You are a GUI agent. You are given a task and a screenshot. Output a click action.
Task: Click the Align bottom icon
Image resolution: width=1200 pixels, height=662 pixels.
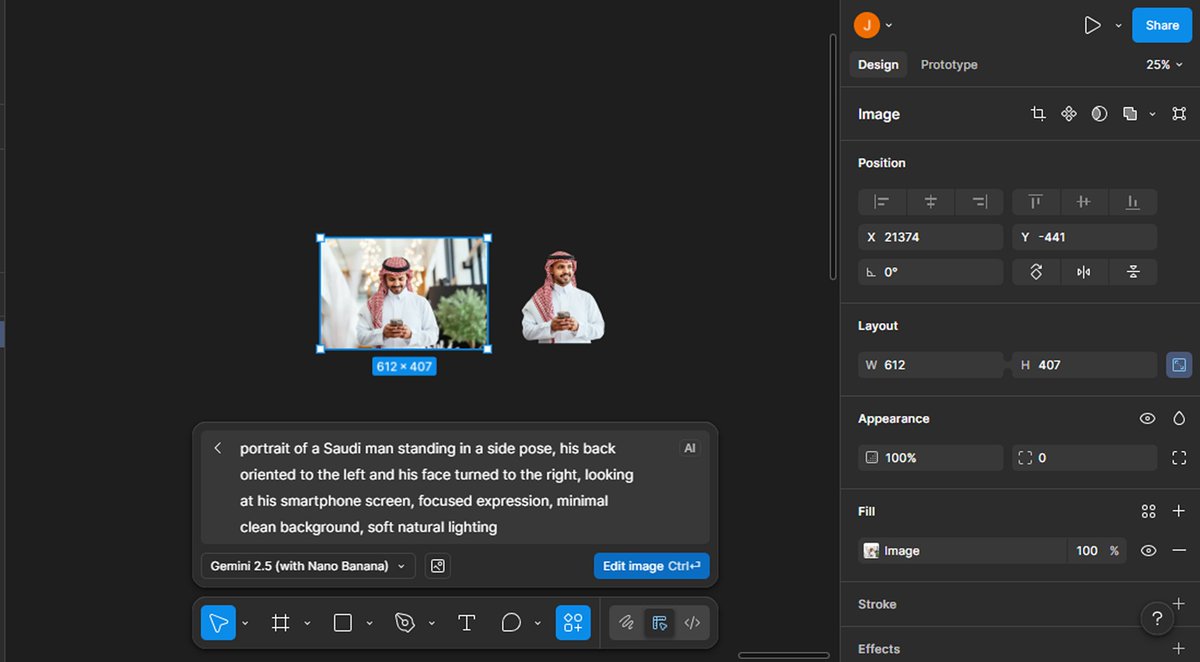[x=1133, y=202]
